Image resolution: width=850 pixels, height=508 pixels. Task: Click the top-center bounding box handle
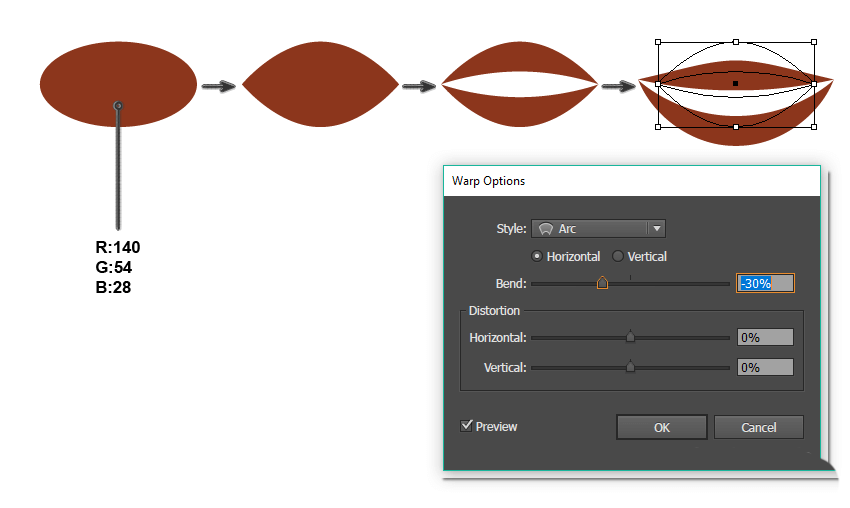(x=736, y=42)
